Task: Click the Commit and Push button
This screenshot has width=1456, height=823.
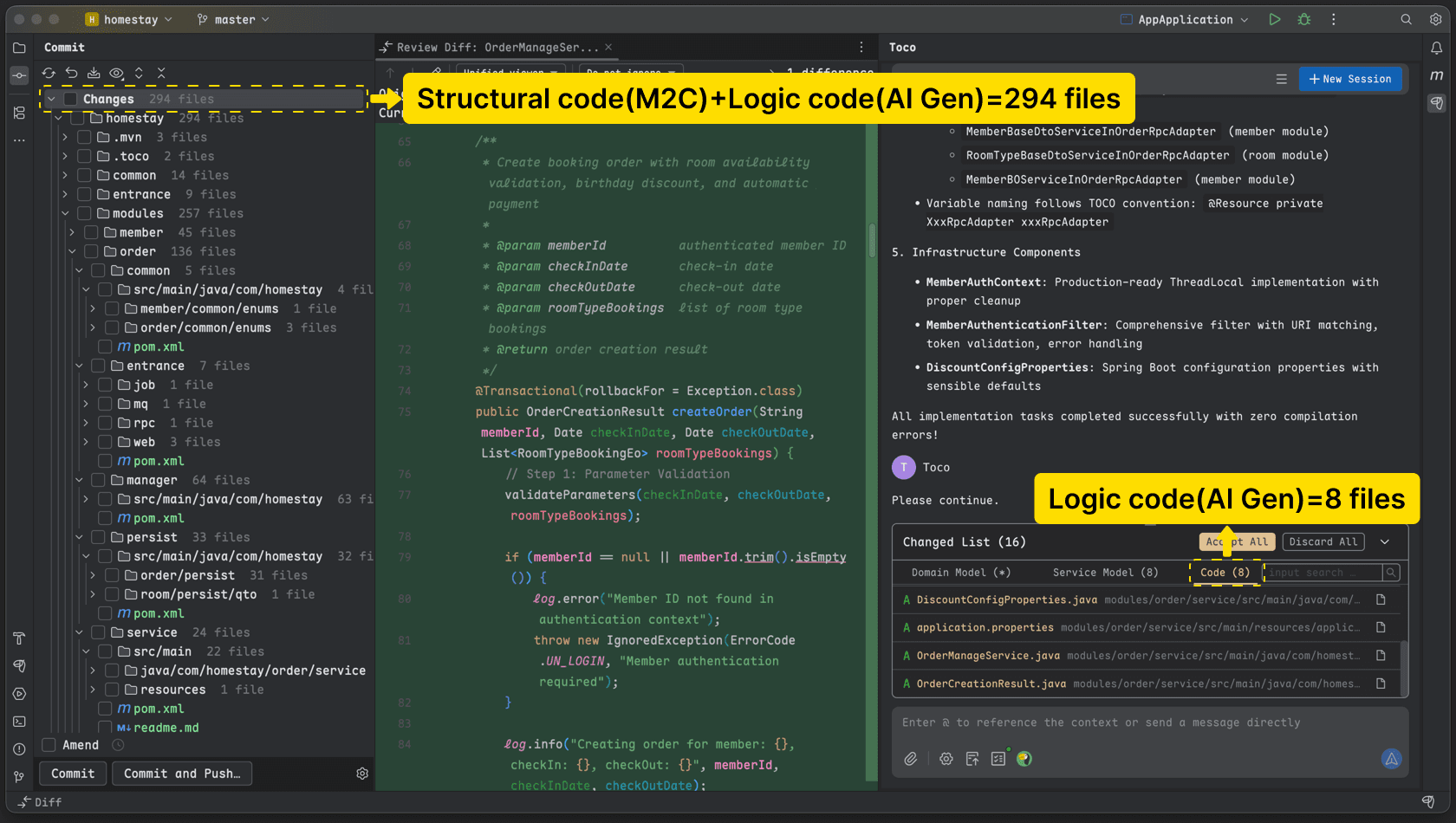Action: click(x=181, y=773)
